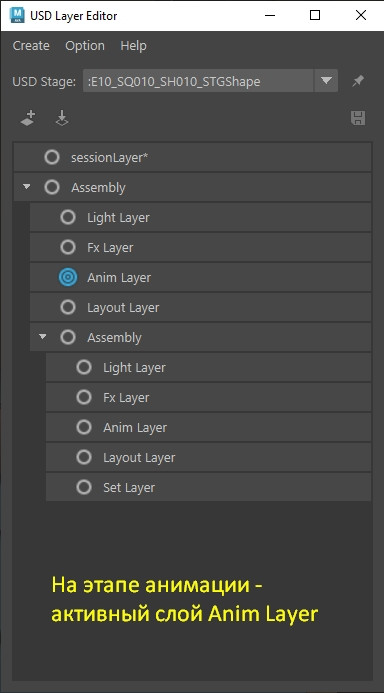Click the active blue Anim Layer target

point(68,277)
